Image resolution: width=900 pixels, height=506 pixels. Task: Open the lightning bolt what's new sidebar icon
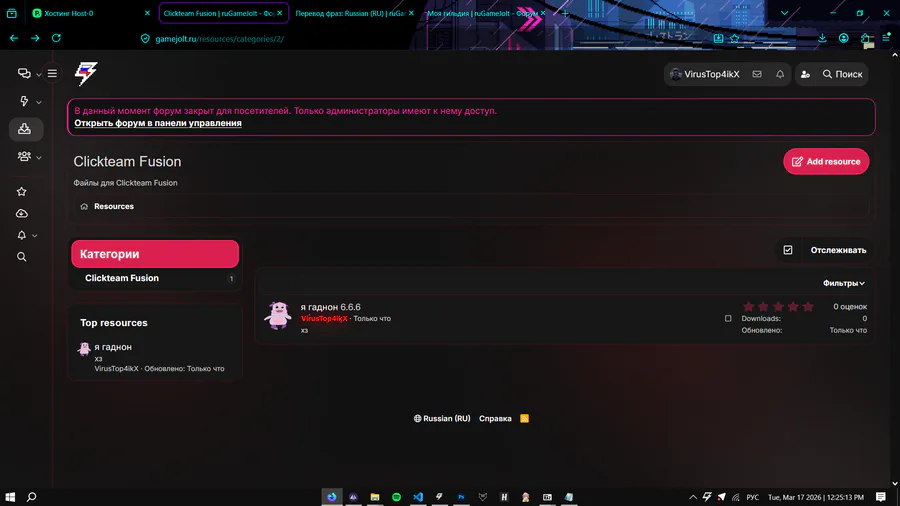coord(24,101)
